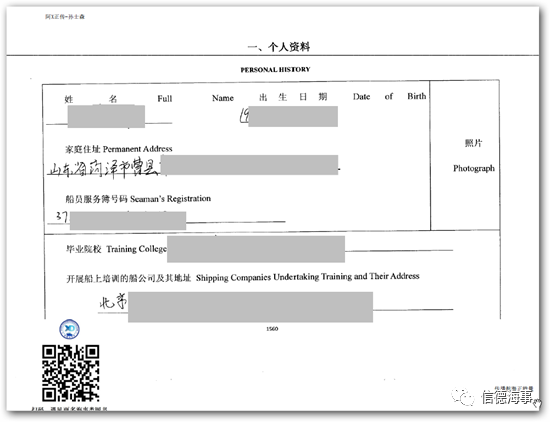Click the QR code image
Viewport: 550px width, 422px height.
[71, 373]
